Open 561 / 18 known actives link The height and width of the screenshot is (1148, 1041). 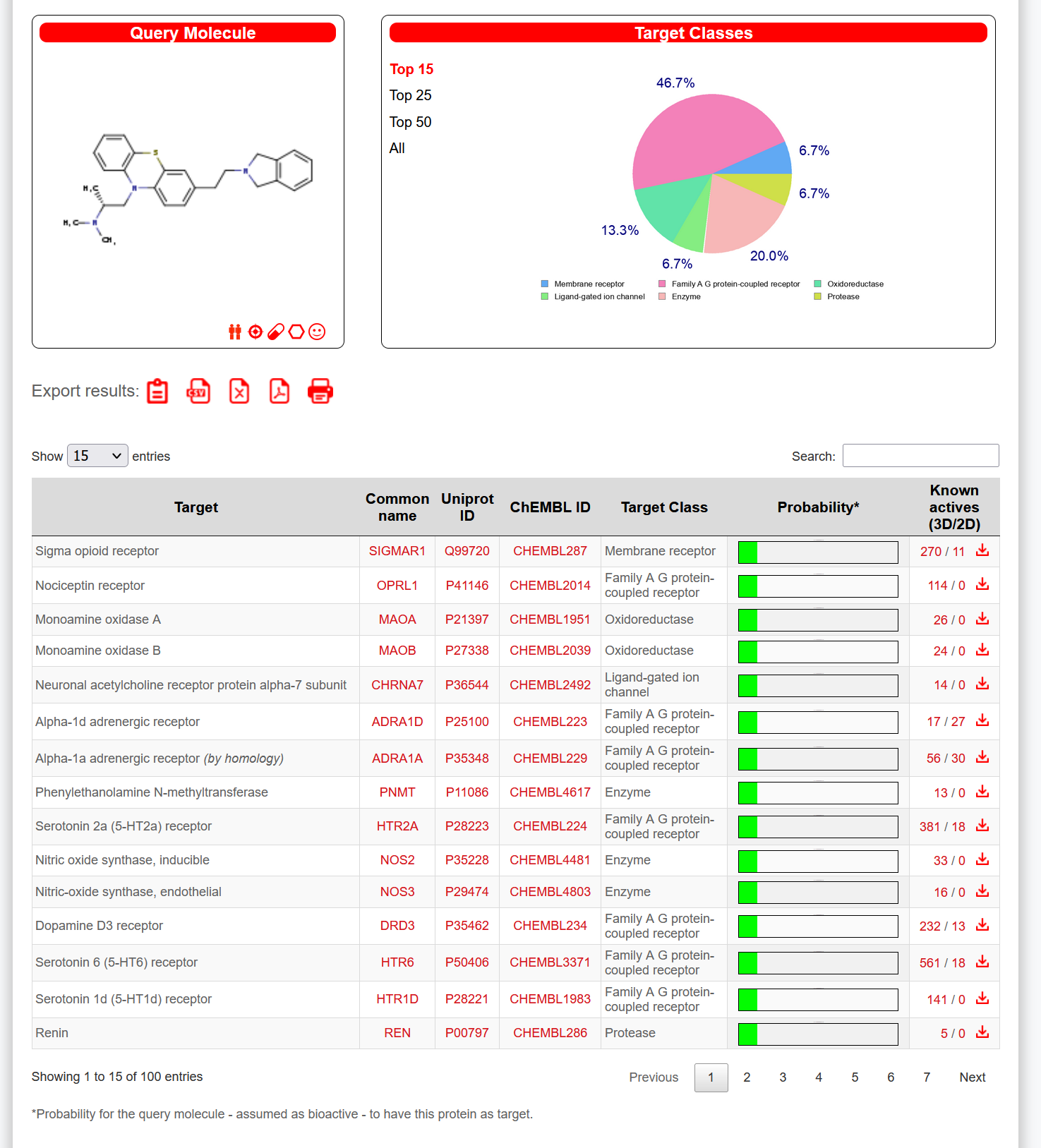[942, 963]
